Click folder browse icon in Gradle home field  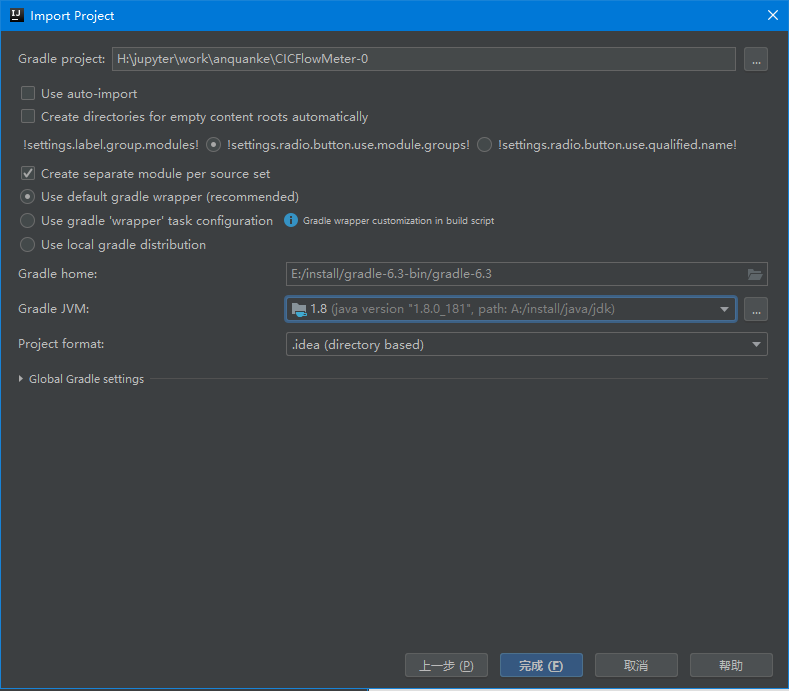[x=755, y=275]
